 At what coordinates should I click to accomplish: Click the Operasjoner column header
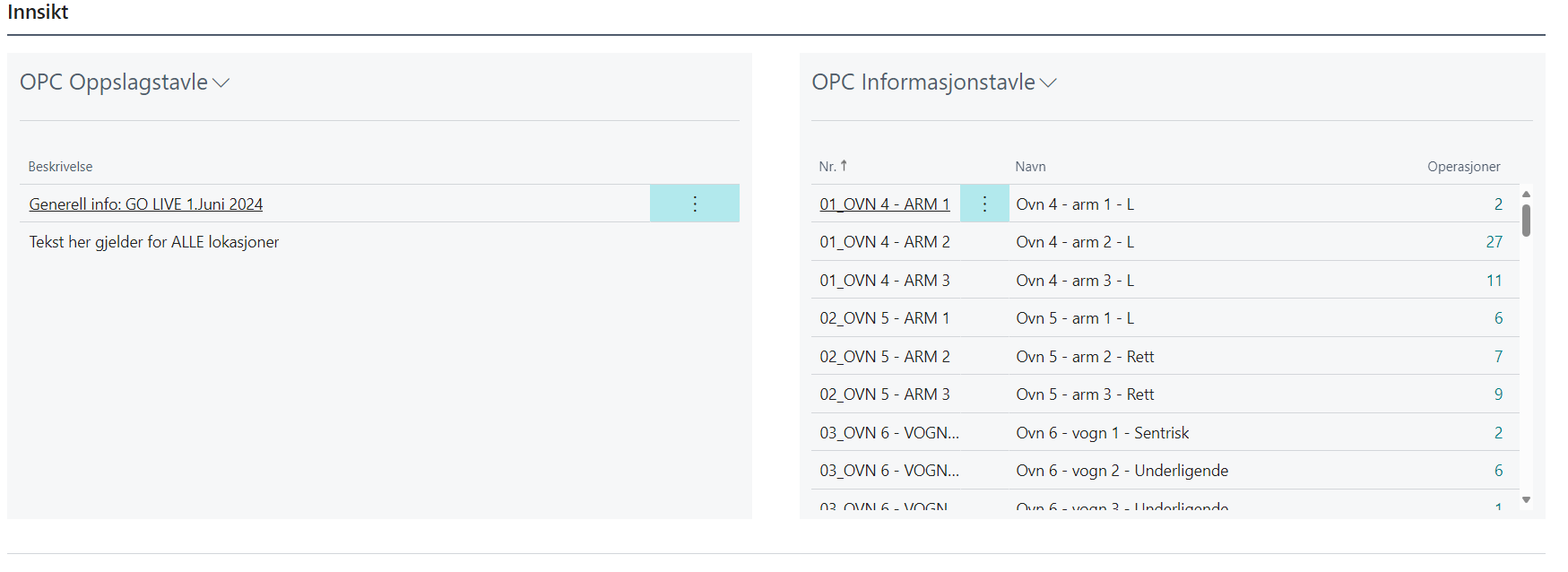coord(1463,167)
